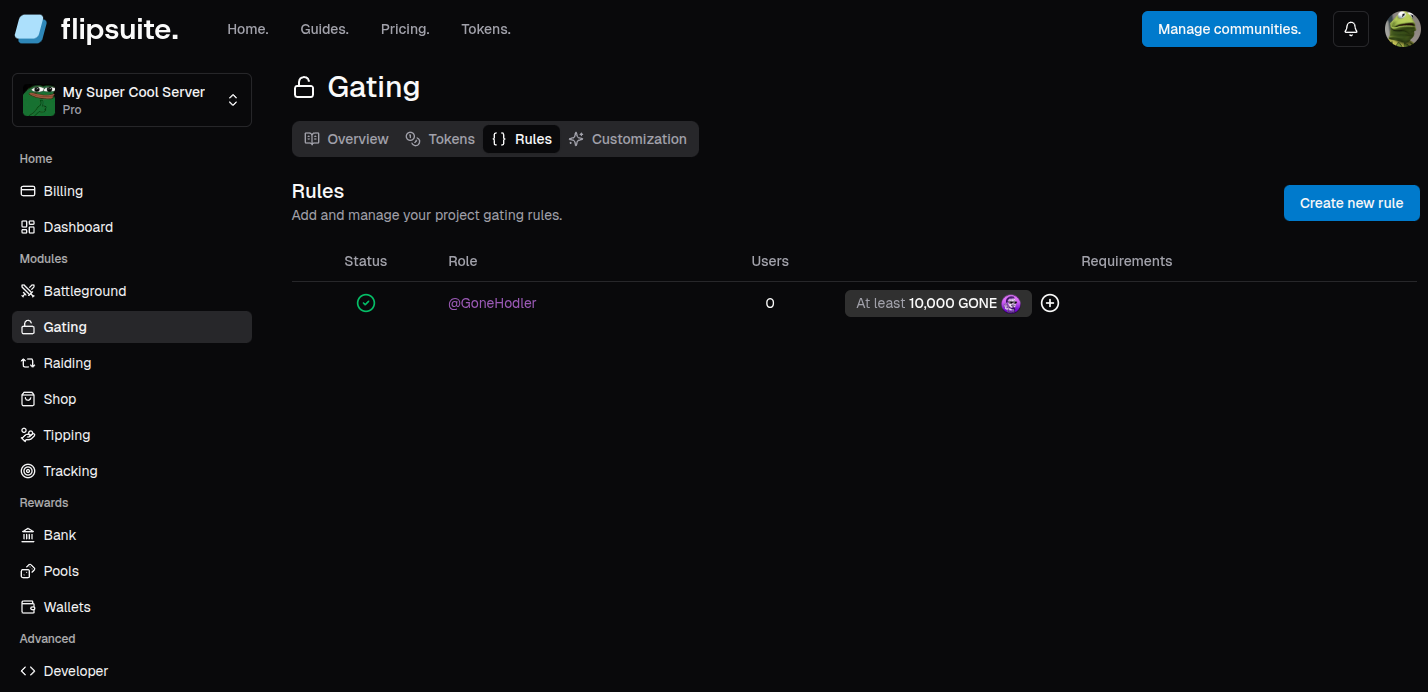
Task: Click the flipsuite logo icon
Action: click(x=31, y=29)
